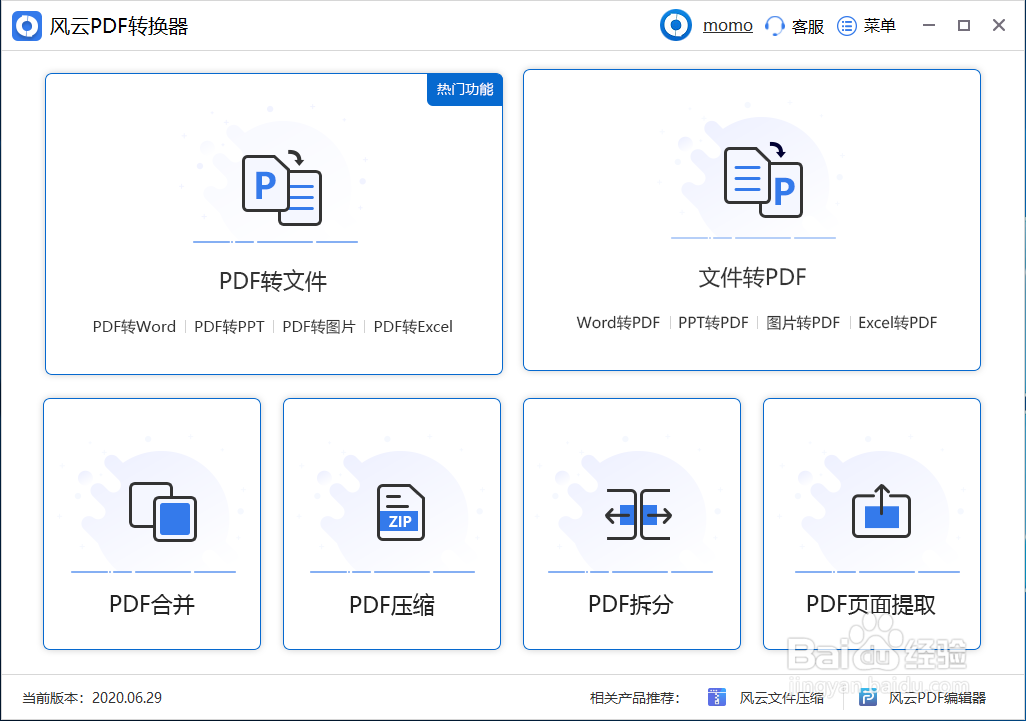The width and height of the screenshot is (1026, 721).
Task: Select the PPT转PDF option
Action: click(713, 322)
